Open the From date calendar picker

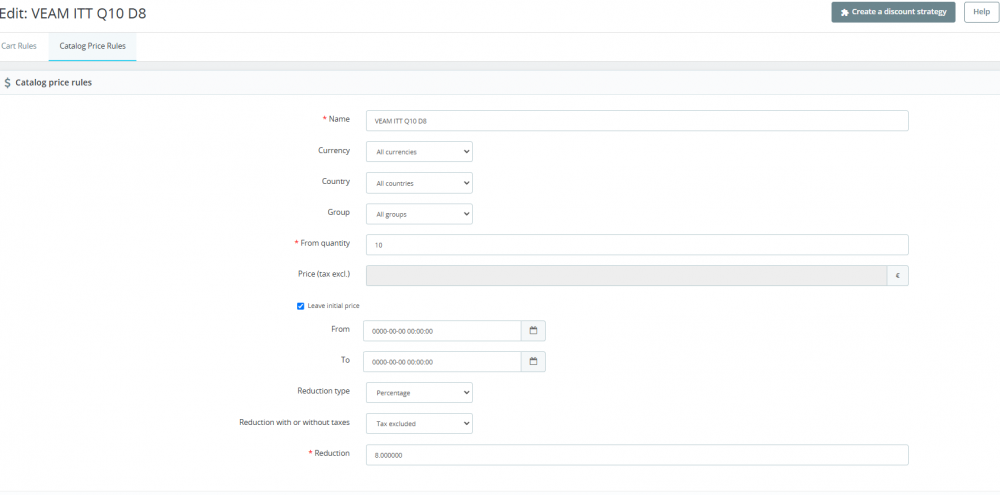(533, 331)
